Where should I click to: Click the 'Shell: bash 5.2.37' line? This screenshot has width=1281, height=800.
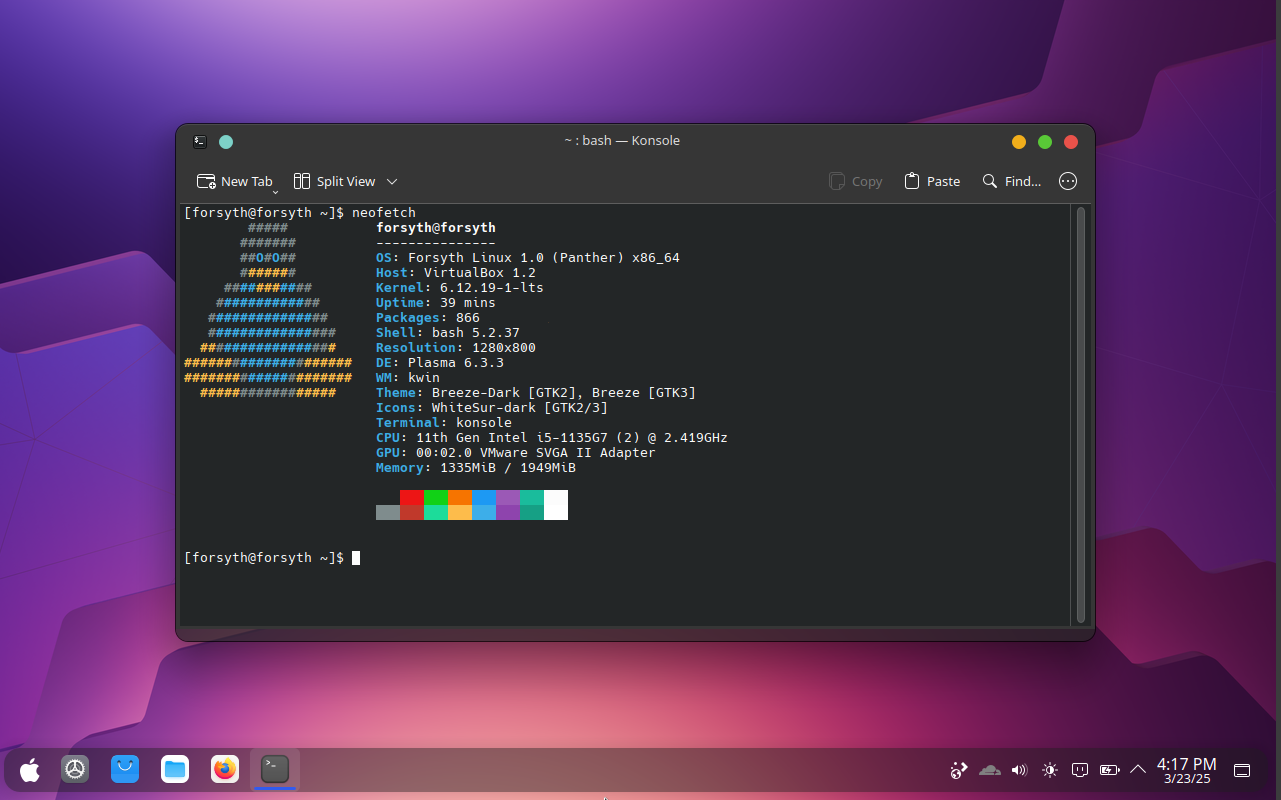(448, 333)
